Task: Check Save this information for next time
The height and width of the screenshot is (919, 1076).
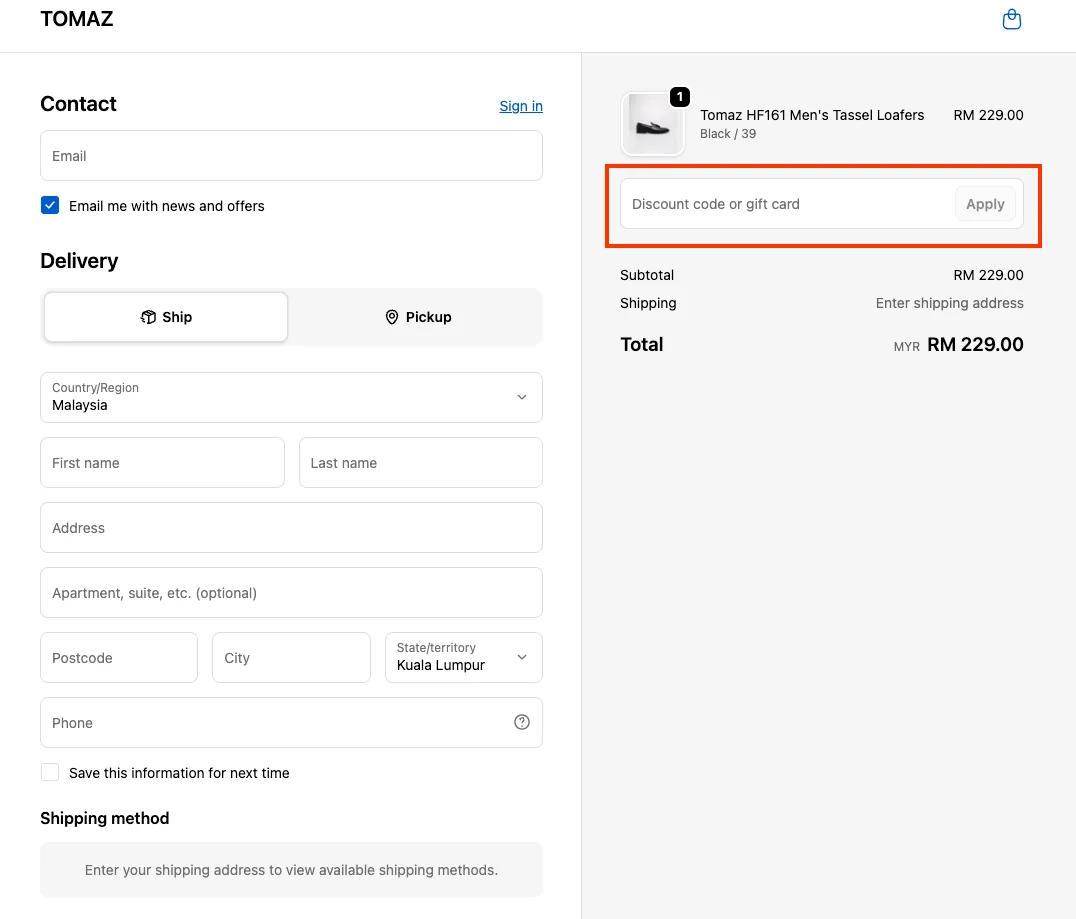Action: click(50, 772)
